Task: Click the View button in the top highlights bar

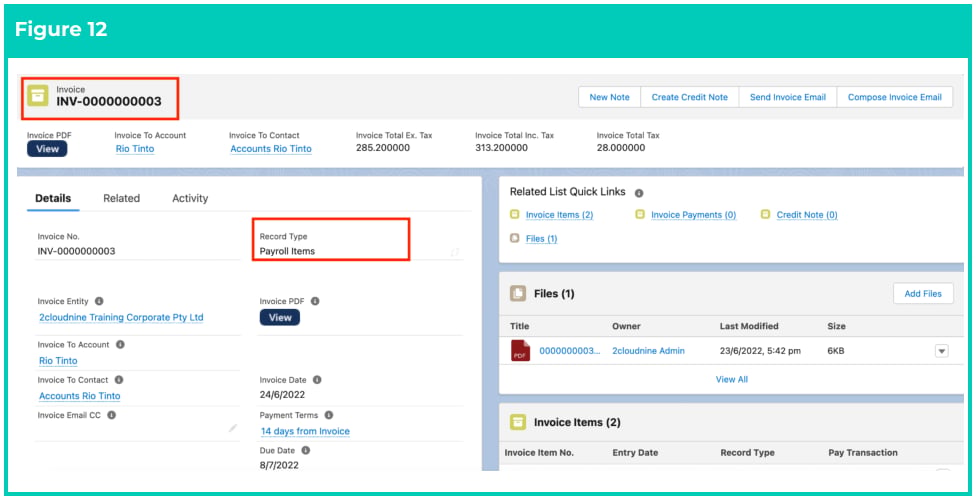Action: point(47,149)
